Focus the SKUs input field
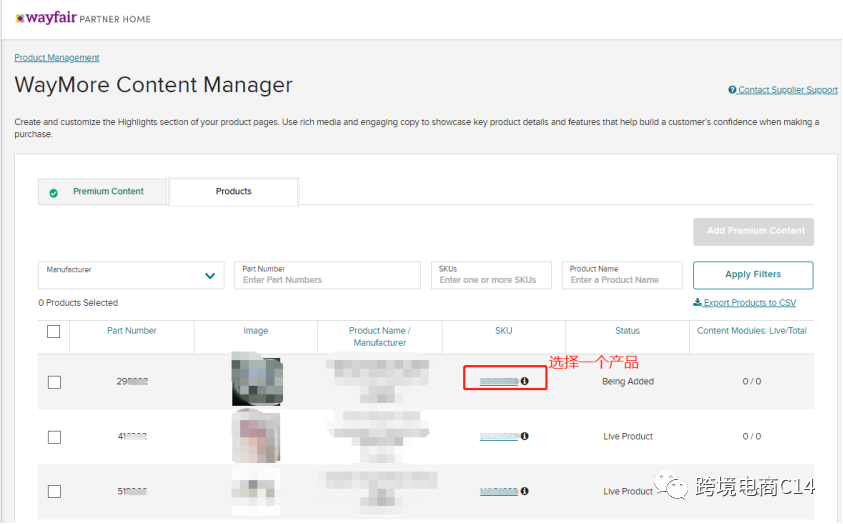This screenshot has height=524, width=843. (x=491, y=275)
